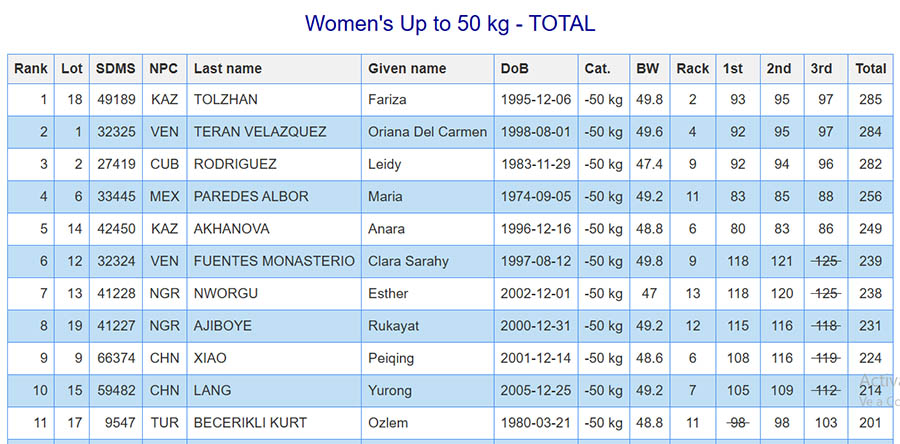The image size is (900, 444).
Task: Click PAREDES ALBOR last name cell
Action: (x=250, y=197)
